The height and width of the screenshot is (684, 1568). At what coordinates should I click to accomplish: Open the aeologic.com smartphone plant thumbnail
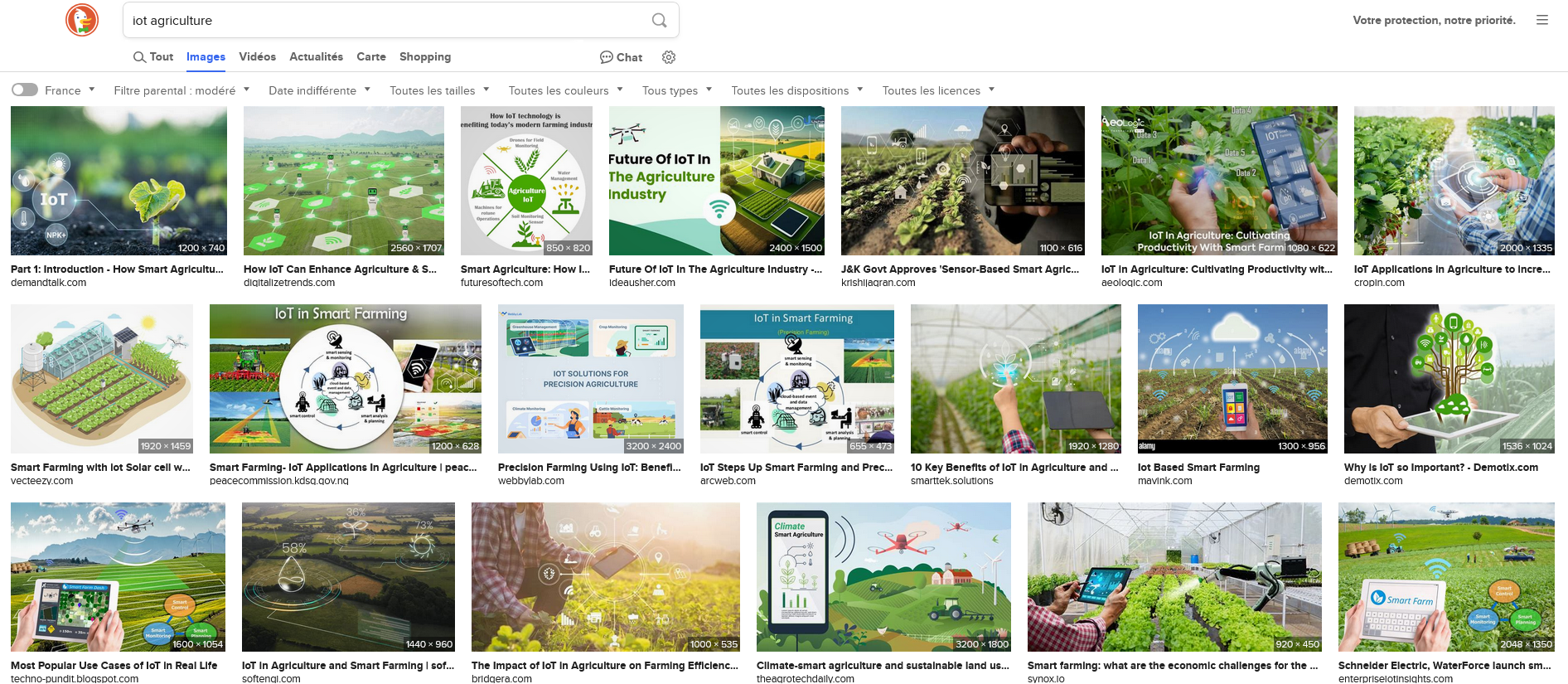pos(1219,181)
